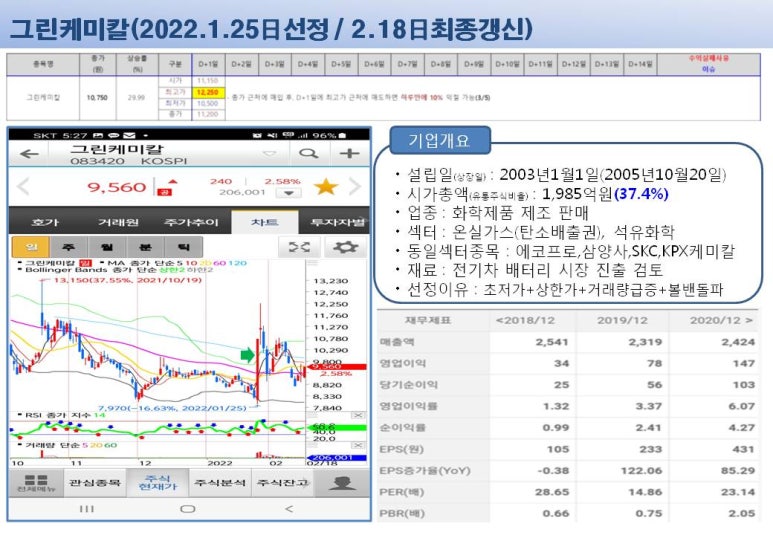Click the 2019/12 column header
This screenshot has width=773, height=535.
(622, 321)
